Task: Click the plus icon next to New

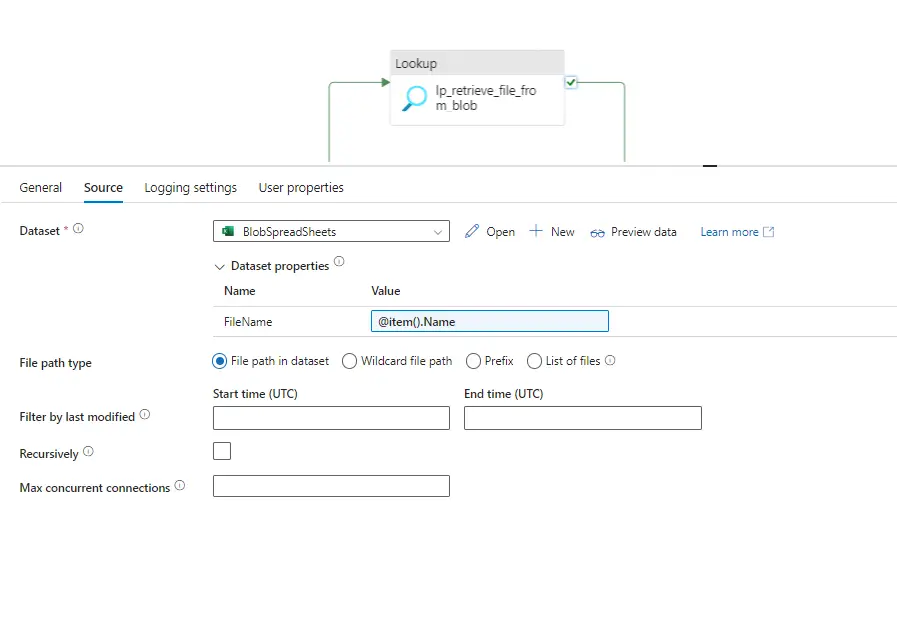Action: click(x=536, y=231)
